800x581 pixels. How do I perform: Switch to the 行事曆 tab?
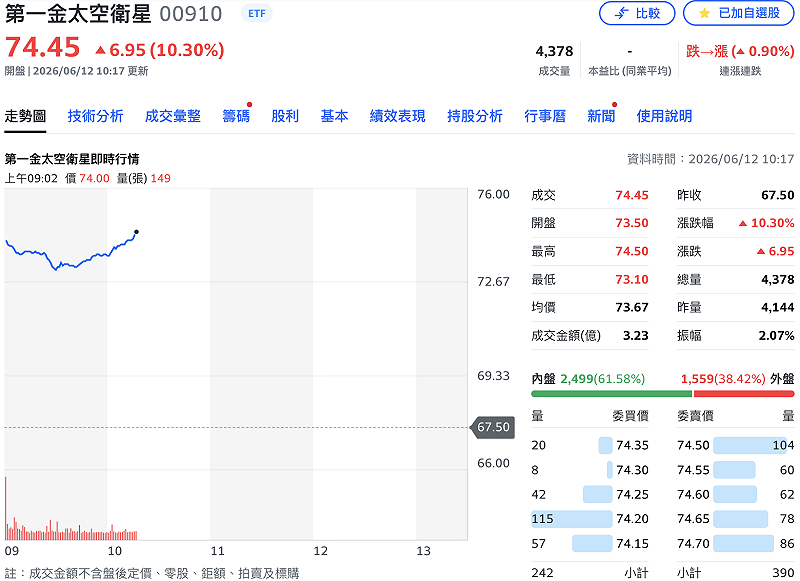(x=545, y=116)
